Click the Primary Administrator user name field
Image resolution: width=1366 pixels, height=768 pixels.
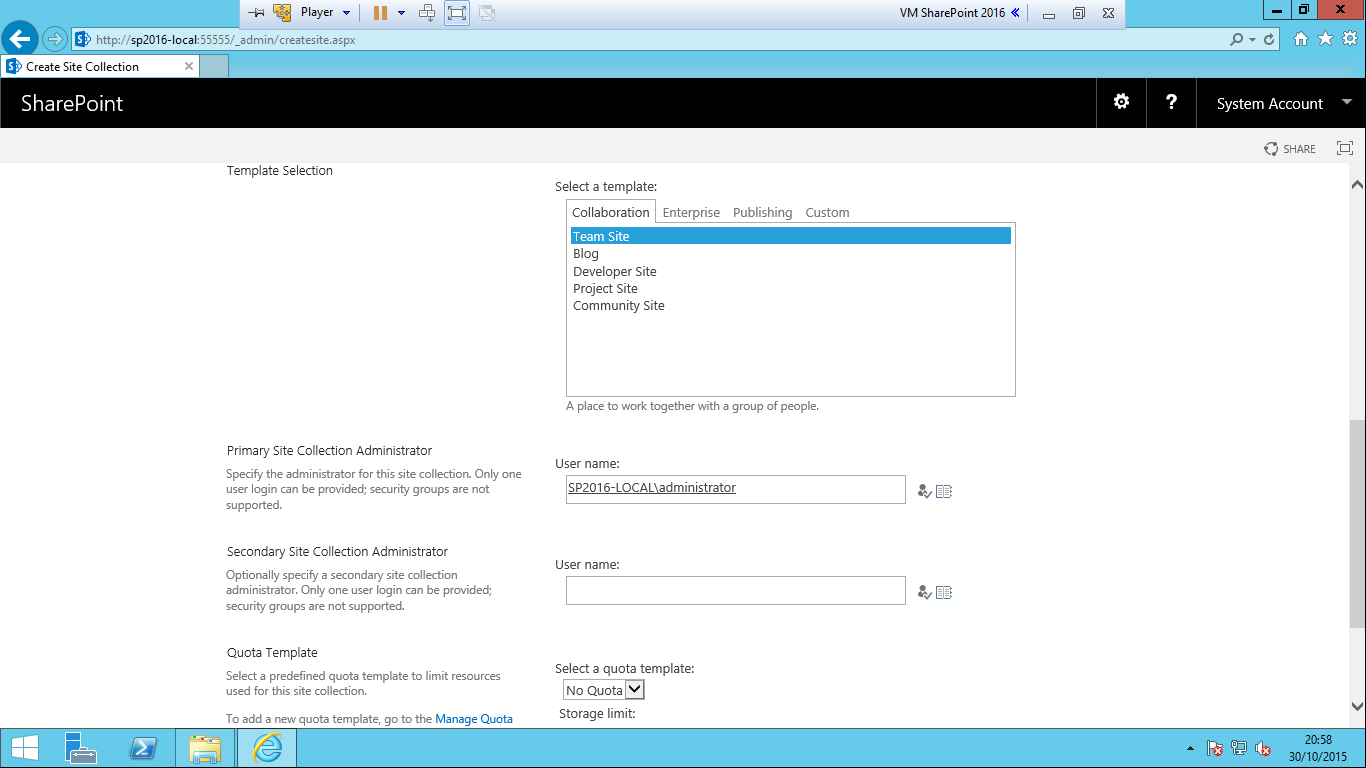tap(736, 489)
